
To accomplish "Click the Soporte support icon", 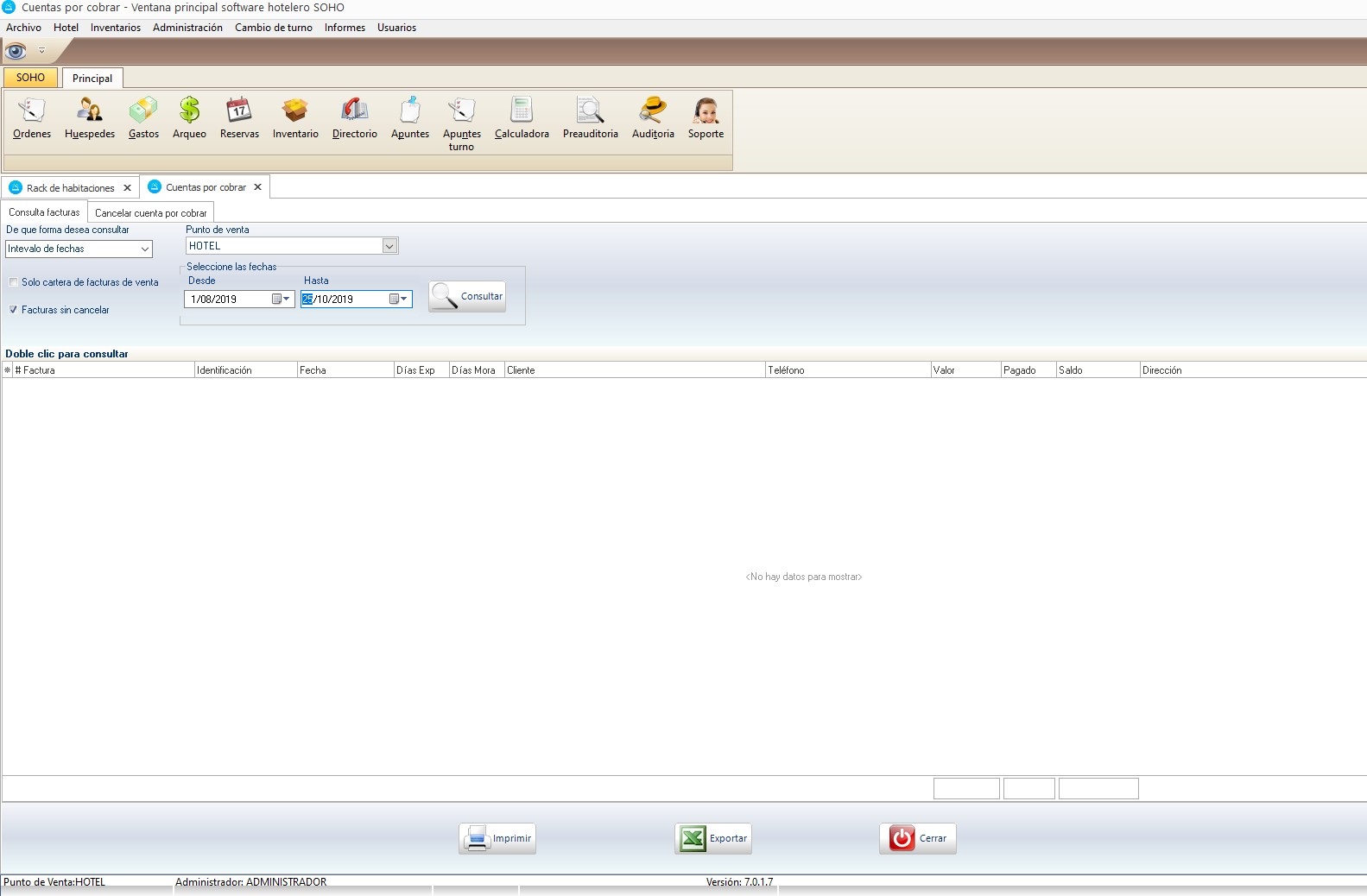I will click(x=706, y=117).
